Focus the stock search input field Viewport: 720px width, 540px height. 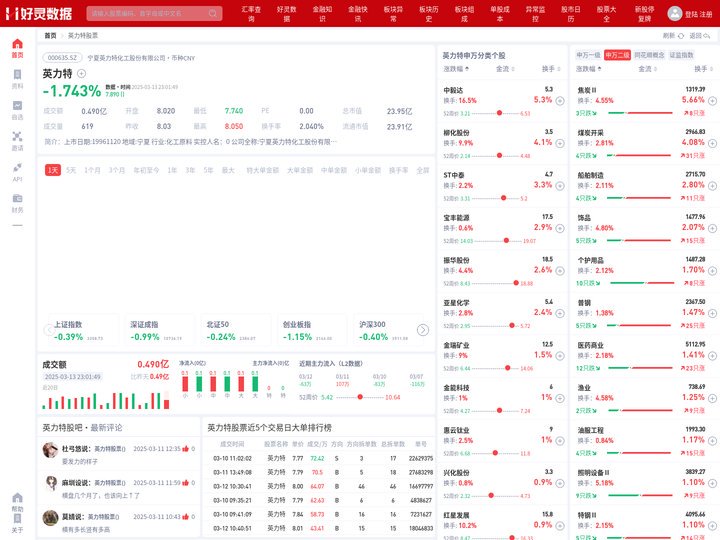pos(154,13)
